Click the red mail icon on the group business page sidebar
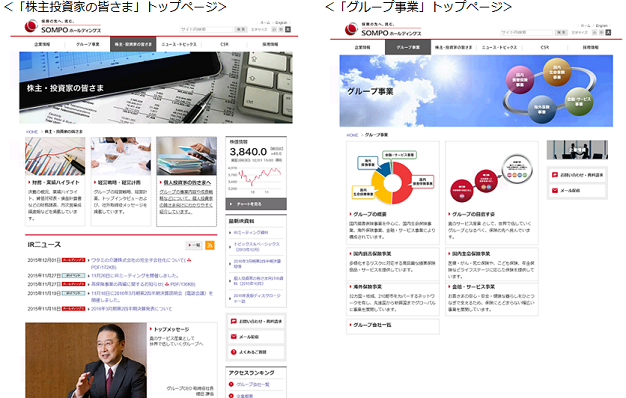 tap(555, 191)
